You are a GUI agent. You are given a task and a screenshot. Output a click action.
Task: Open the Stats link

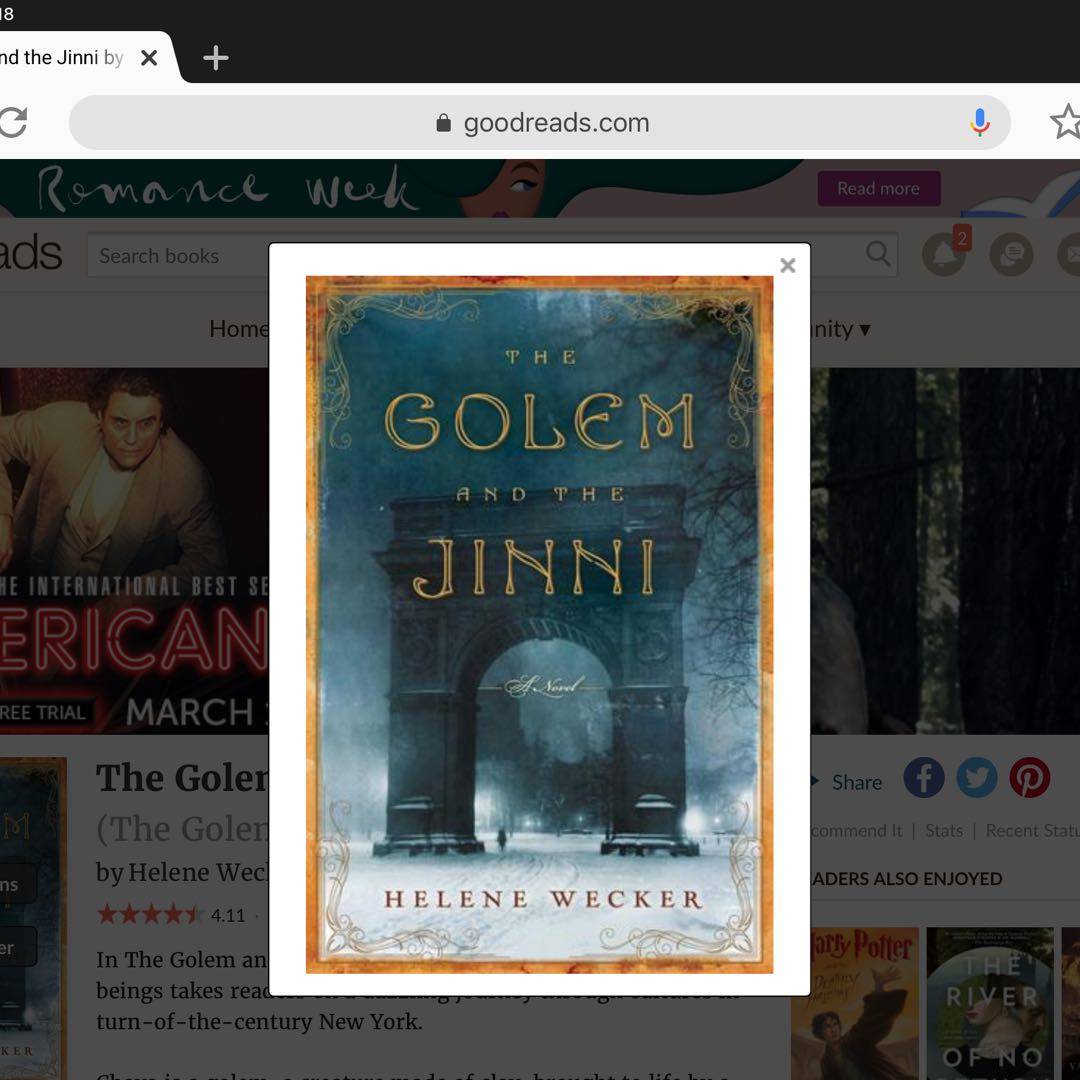tap(943, 831)
